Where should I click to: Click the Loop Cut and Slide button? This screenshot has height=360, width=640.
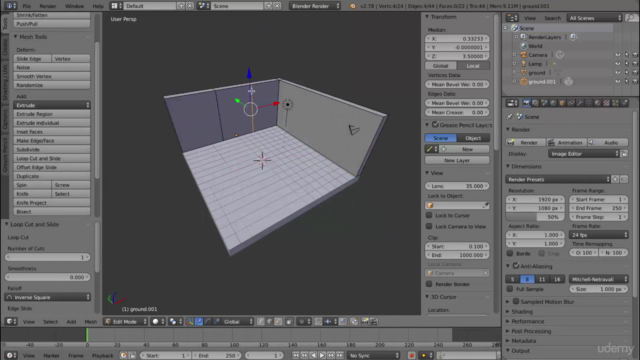(52, 158)
